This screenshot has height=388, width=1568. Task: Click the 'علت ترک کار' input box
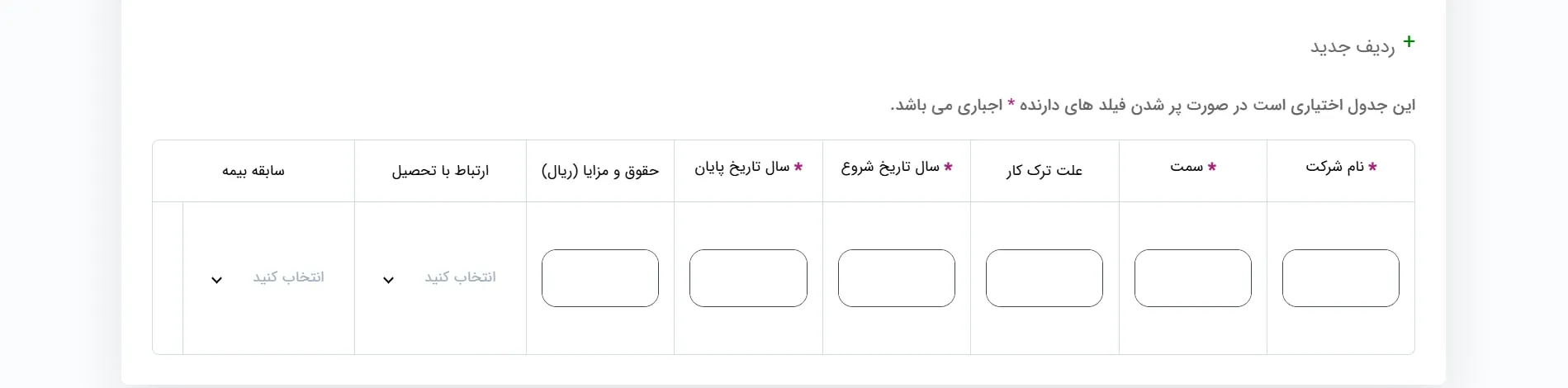pos(1044,278)
